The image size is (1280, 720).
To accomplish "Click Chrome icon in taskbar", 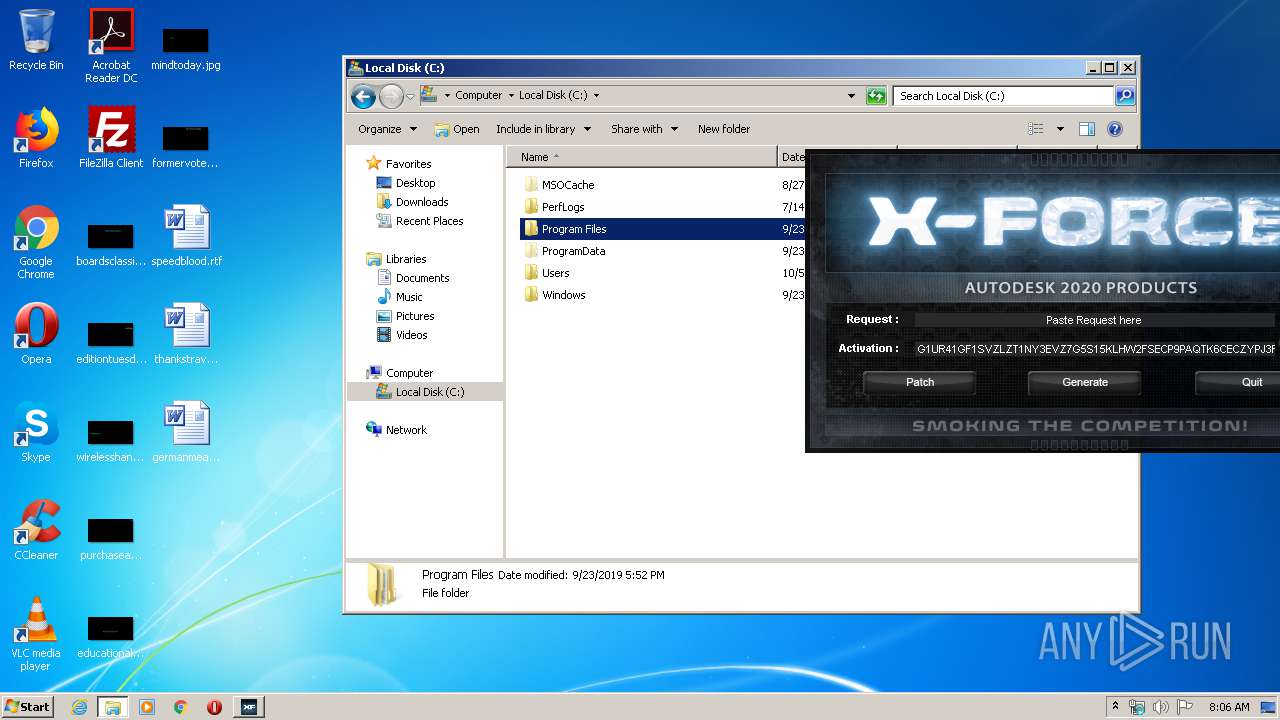I will [181, 707].
